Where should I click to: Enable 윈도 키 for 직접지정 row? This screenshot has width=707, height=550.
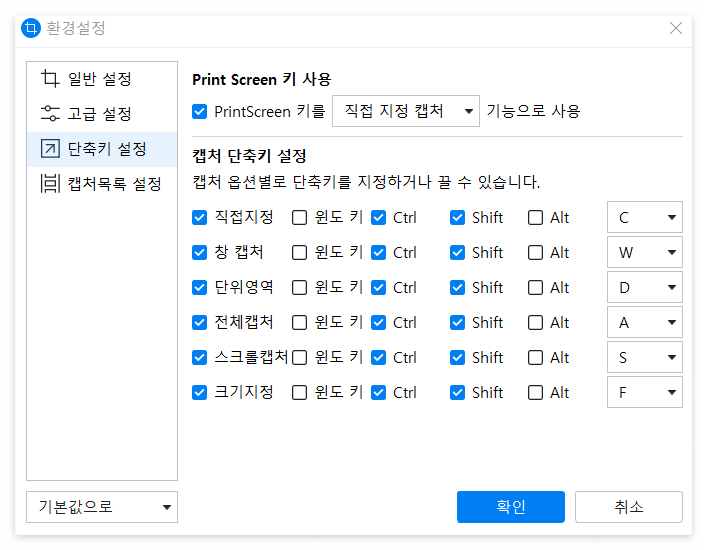coord(299,218)
